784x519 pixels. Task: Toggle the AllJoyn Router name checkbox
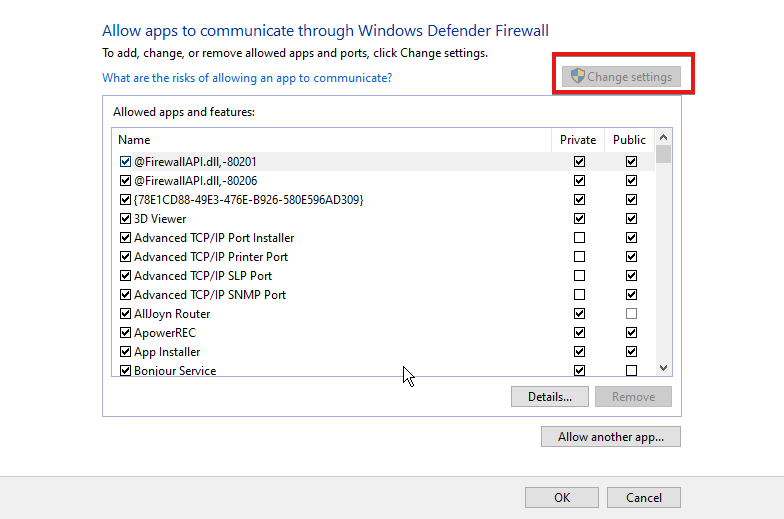click(125, 314)
